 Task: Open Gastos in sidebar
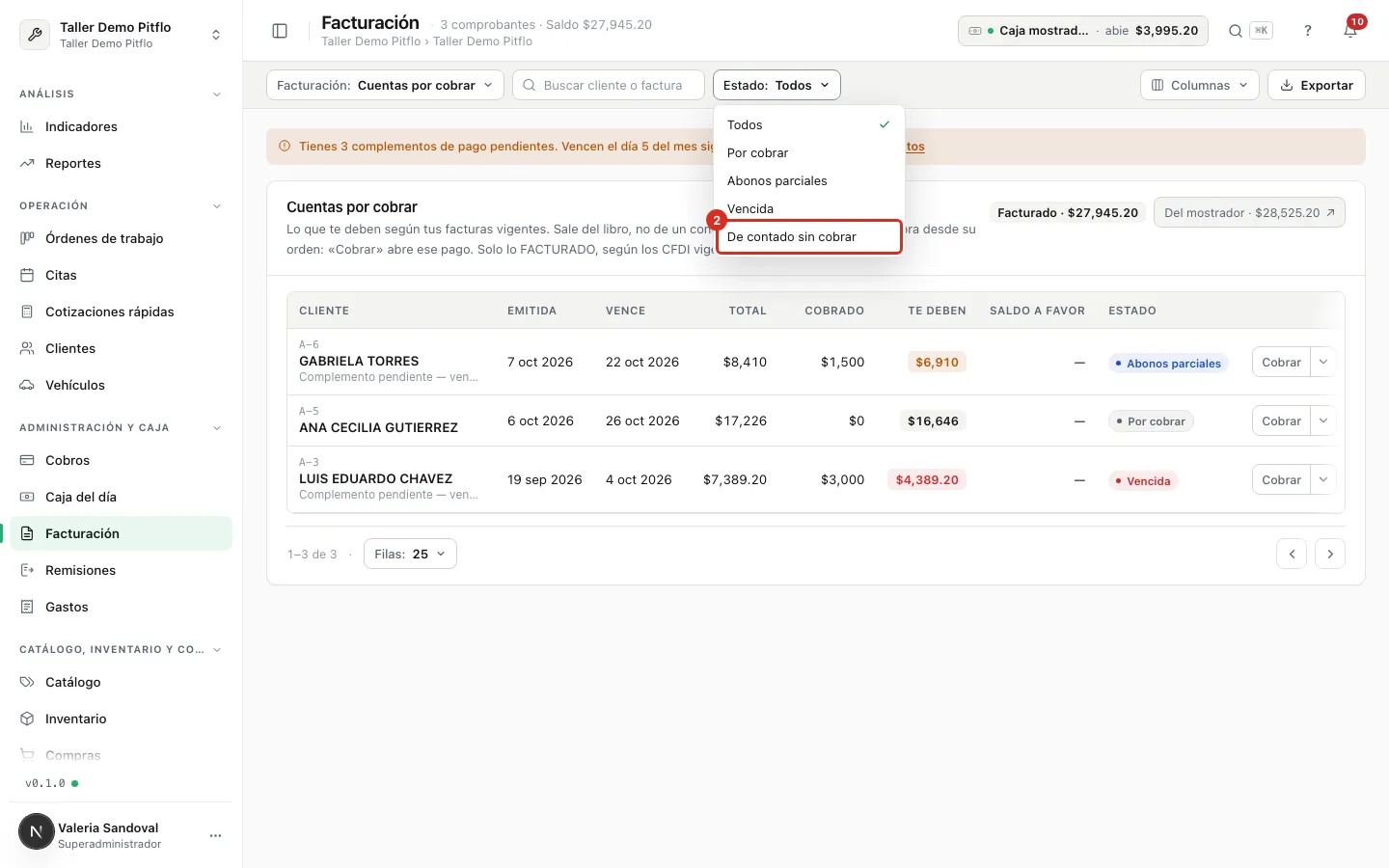121,607
